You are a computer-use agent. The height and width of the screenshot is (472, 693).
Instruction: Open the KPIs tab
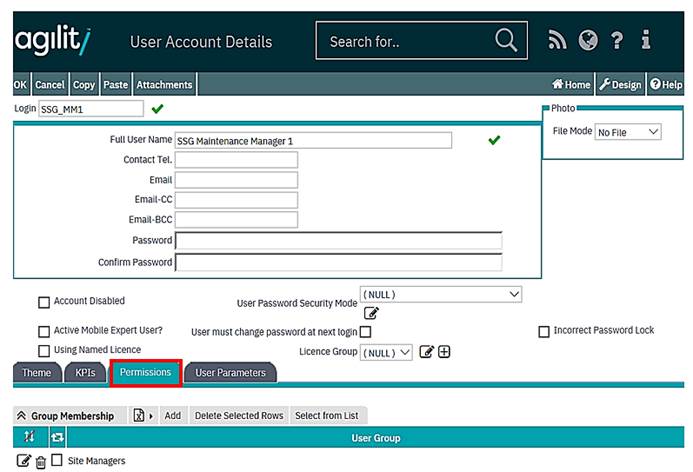point(86,373)
